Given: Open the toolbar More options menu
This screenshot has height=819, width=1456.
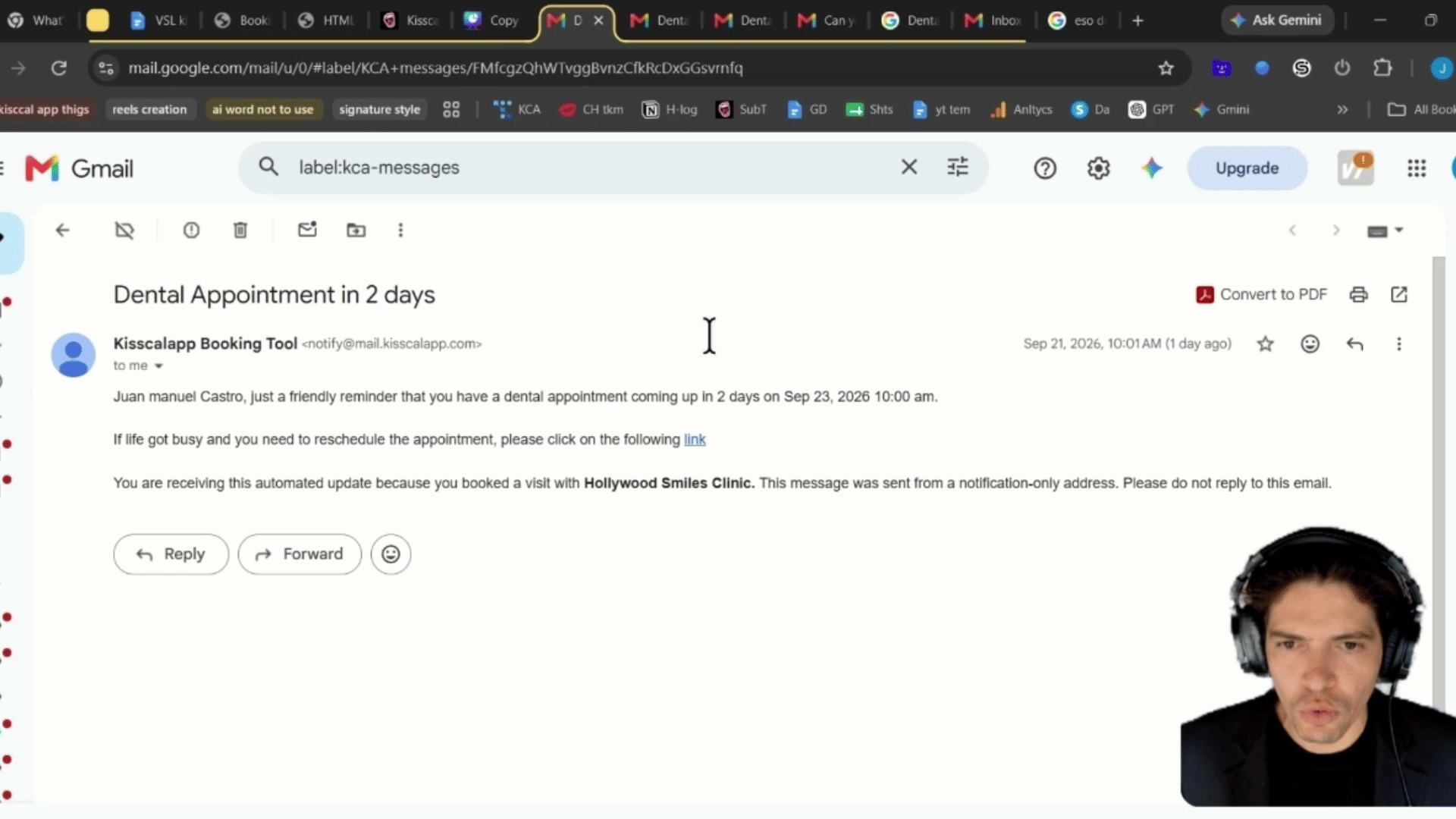Looking at the screenshot, I should [x=400, y=230].
